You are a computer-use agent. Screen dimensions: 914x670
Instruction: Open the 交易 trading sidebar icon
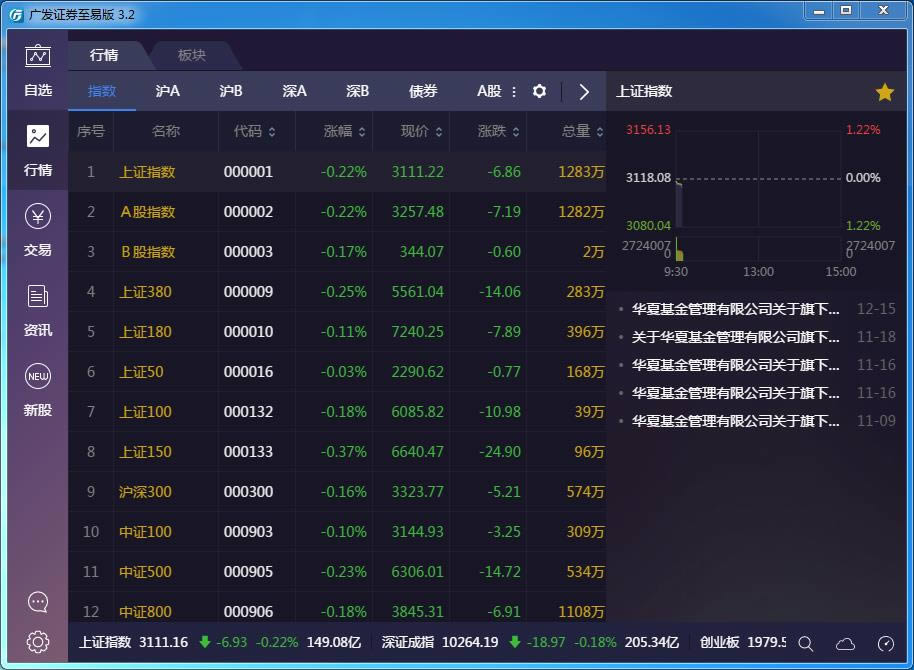click(x=38, y=230)
